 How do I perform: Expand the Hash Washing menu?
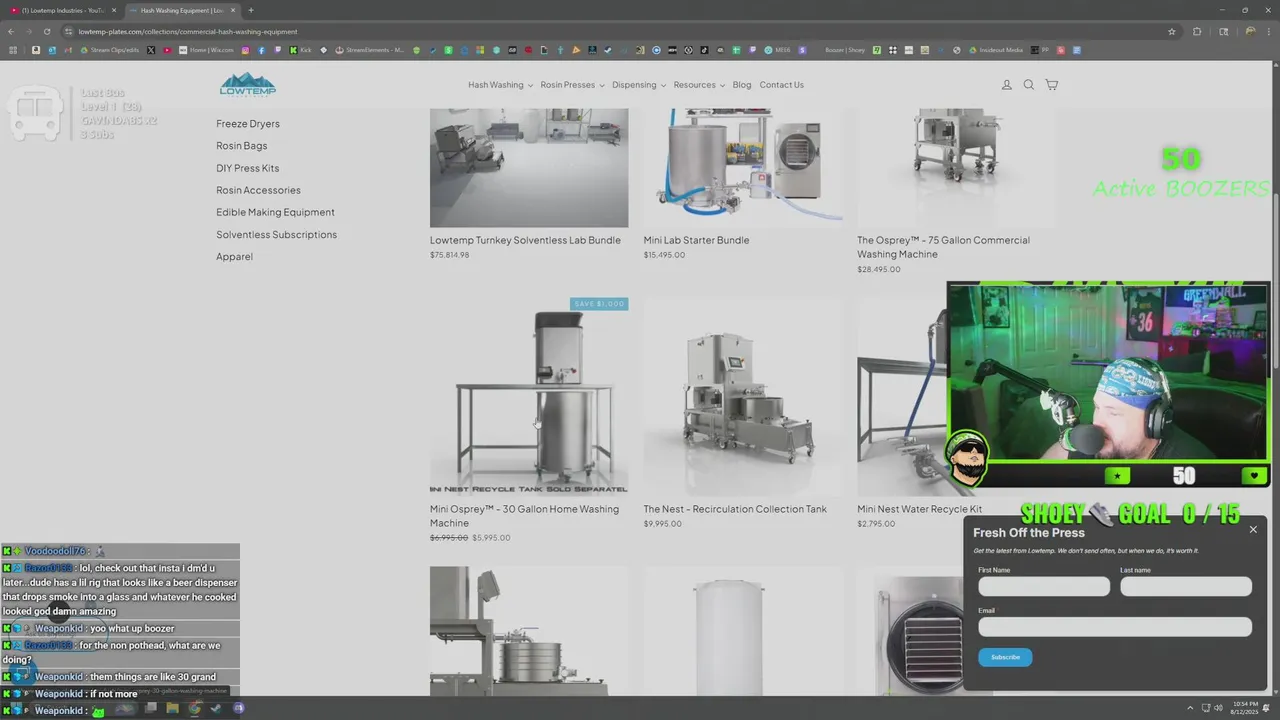coord(500,85)
